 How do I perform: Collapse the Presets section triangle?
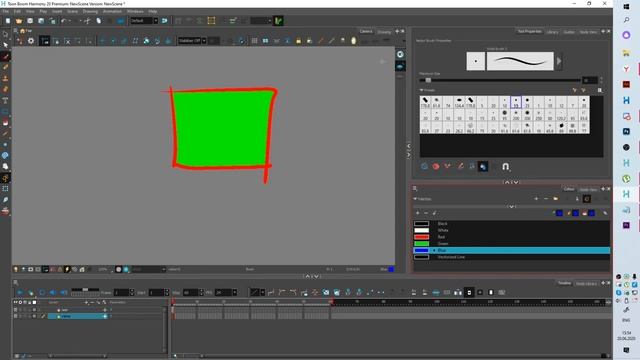[421, 90]
